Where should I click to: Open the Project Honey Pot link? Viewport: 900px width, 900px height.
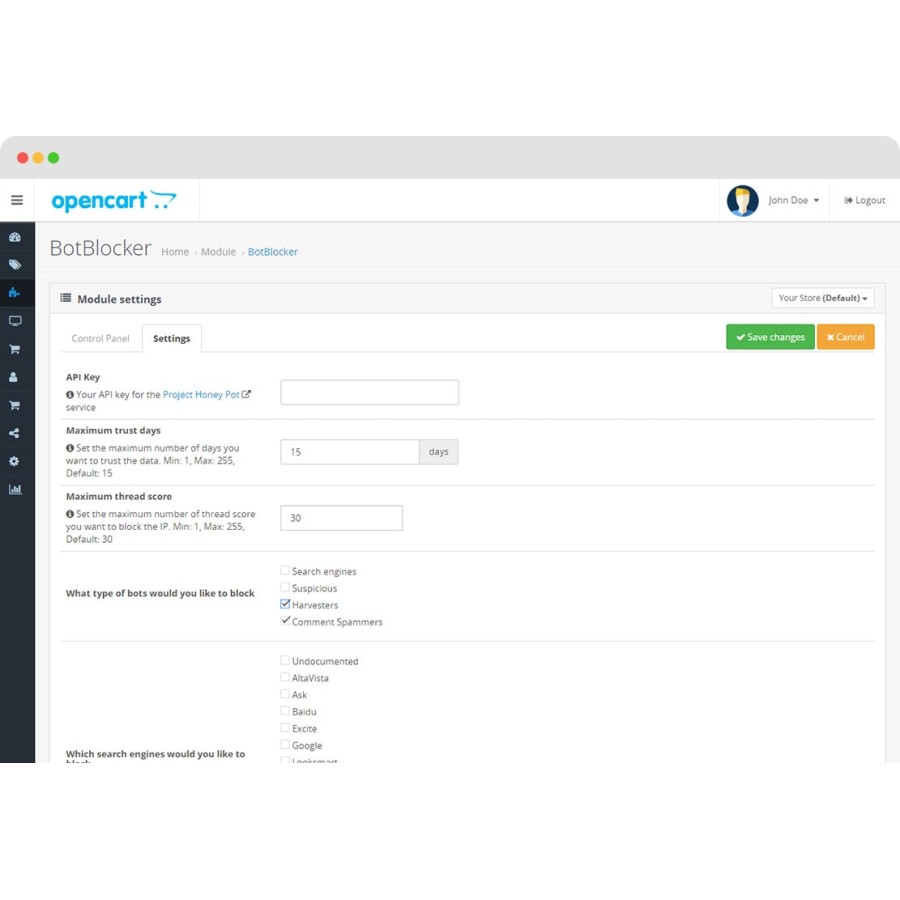[x=201, y=394]
